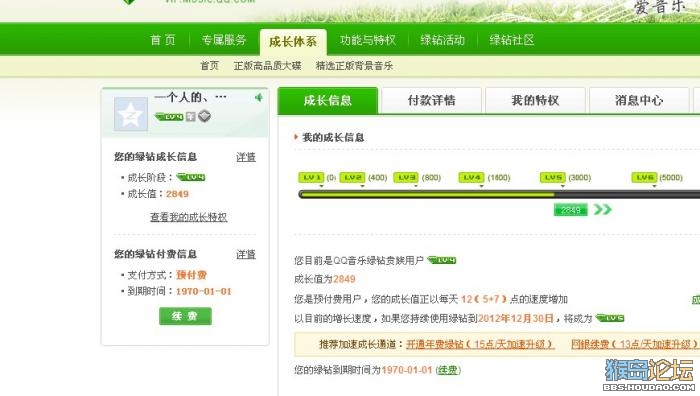
Task: Open the 专属服务 navigation item
Action: point(224,40)
